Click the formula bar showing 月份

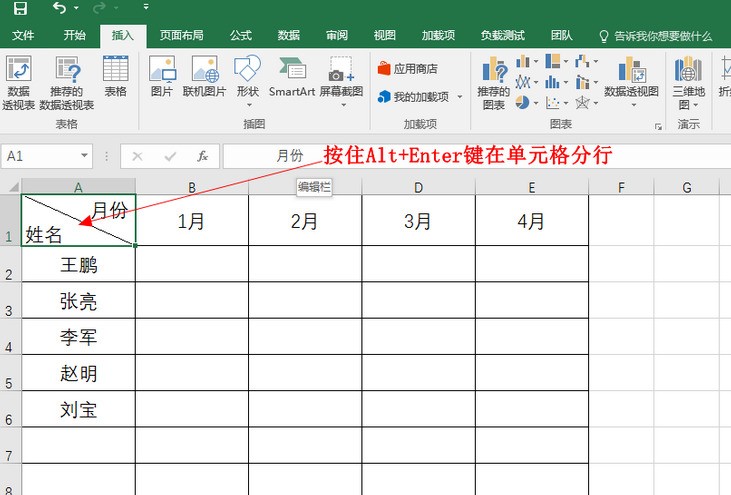[x=477, y=156]
